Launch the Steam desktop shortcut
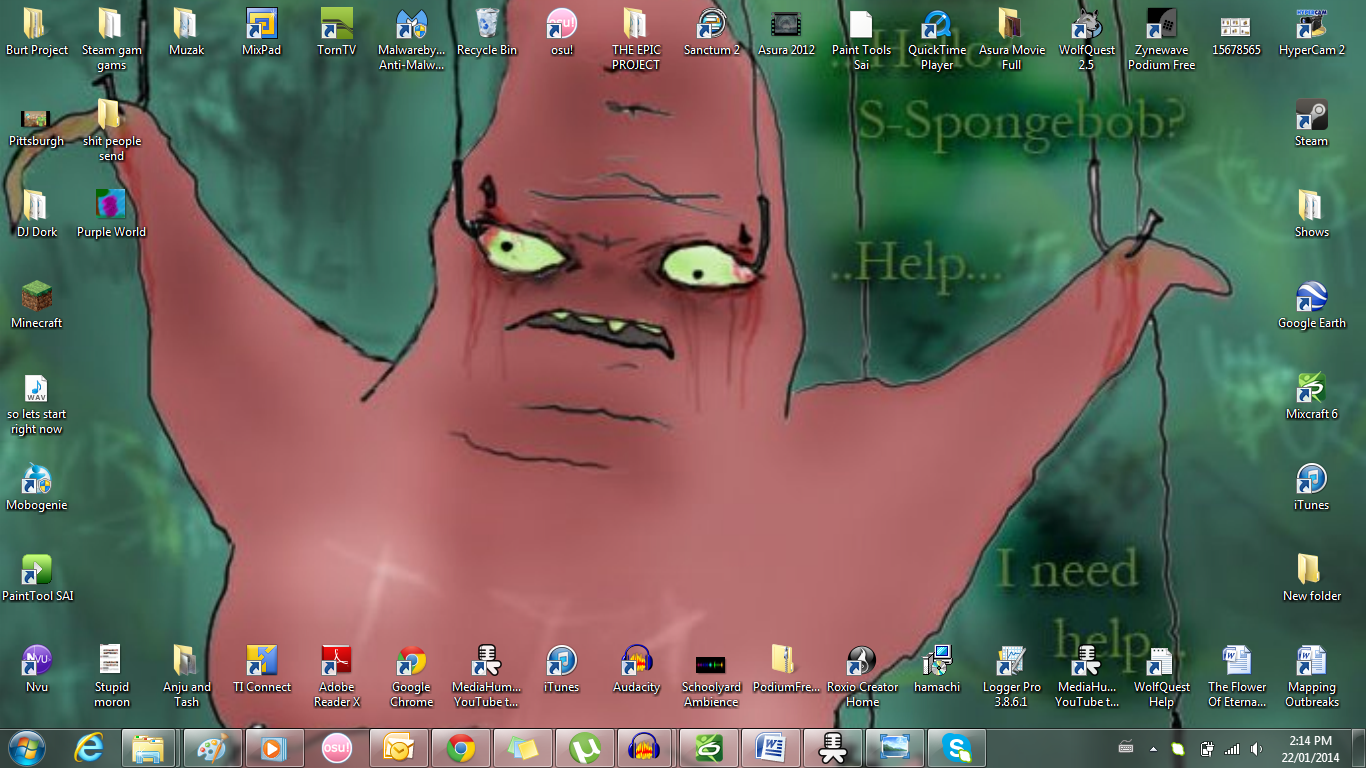 pos(1312,124)
